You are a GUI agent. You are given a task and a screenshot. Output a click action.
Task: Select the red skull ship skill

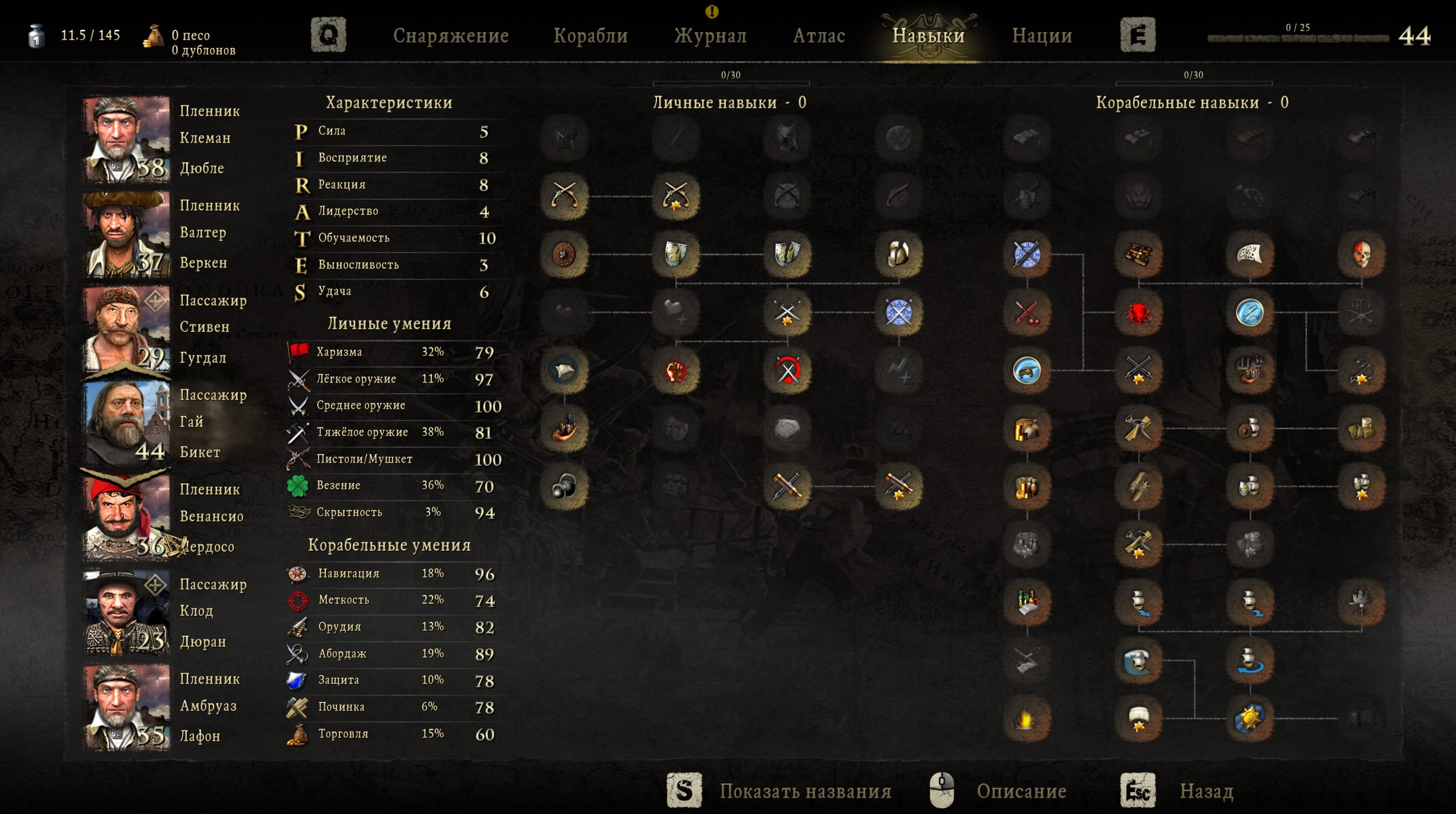coord(1361,255)
